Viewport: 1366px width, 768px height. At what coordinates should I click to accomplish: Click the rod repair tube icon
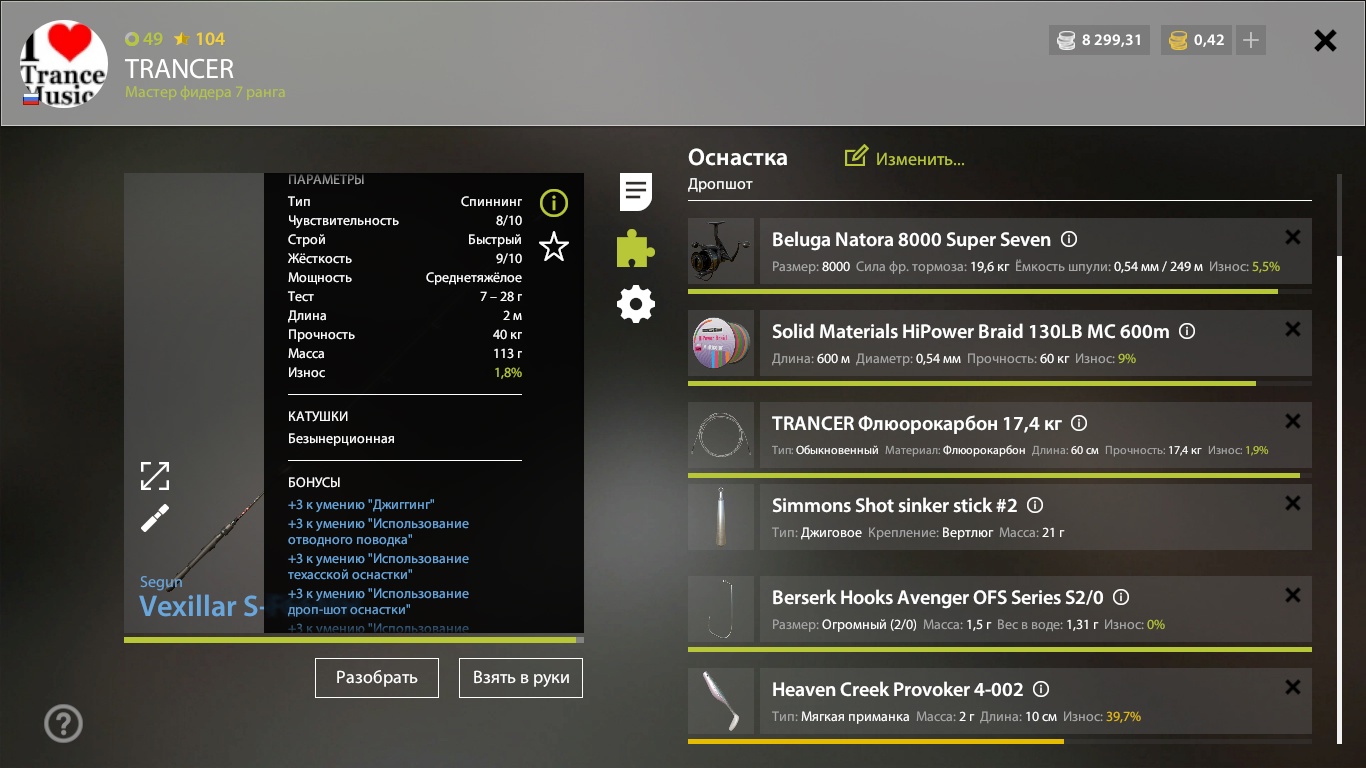155,518
